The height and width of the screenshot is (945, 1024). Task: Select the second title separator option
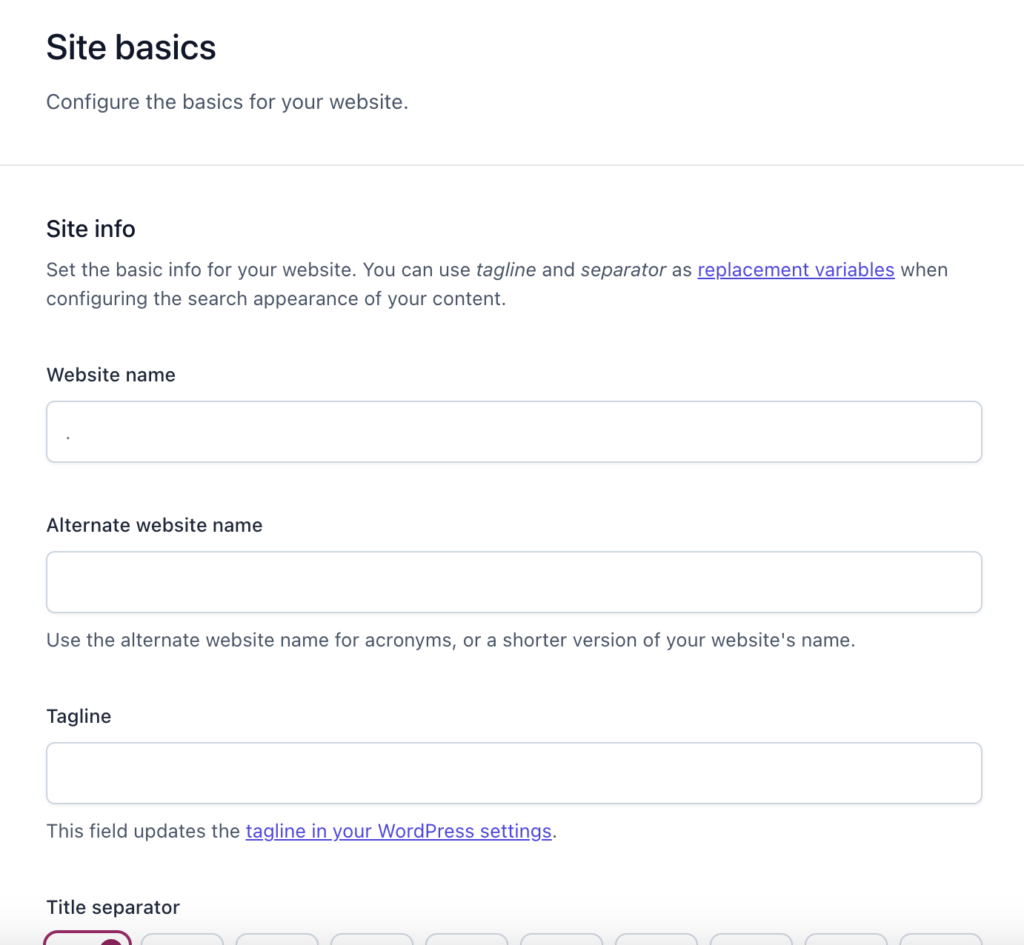pos(182,939)
